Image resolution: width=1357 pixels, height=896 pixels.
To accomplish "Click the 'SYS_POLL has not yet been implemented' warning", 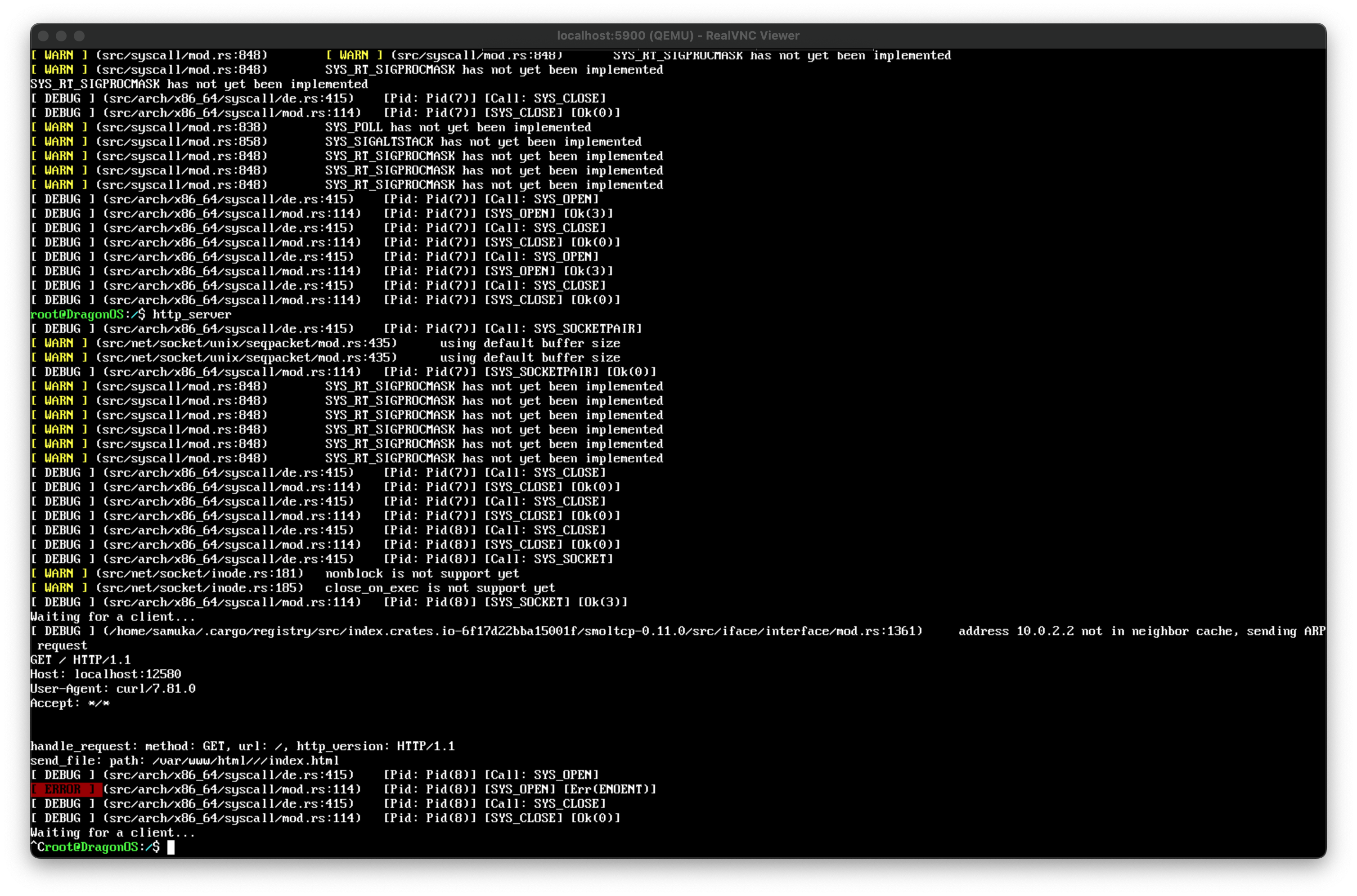I will 458,127.
